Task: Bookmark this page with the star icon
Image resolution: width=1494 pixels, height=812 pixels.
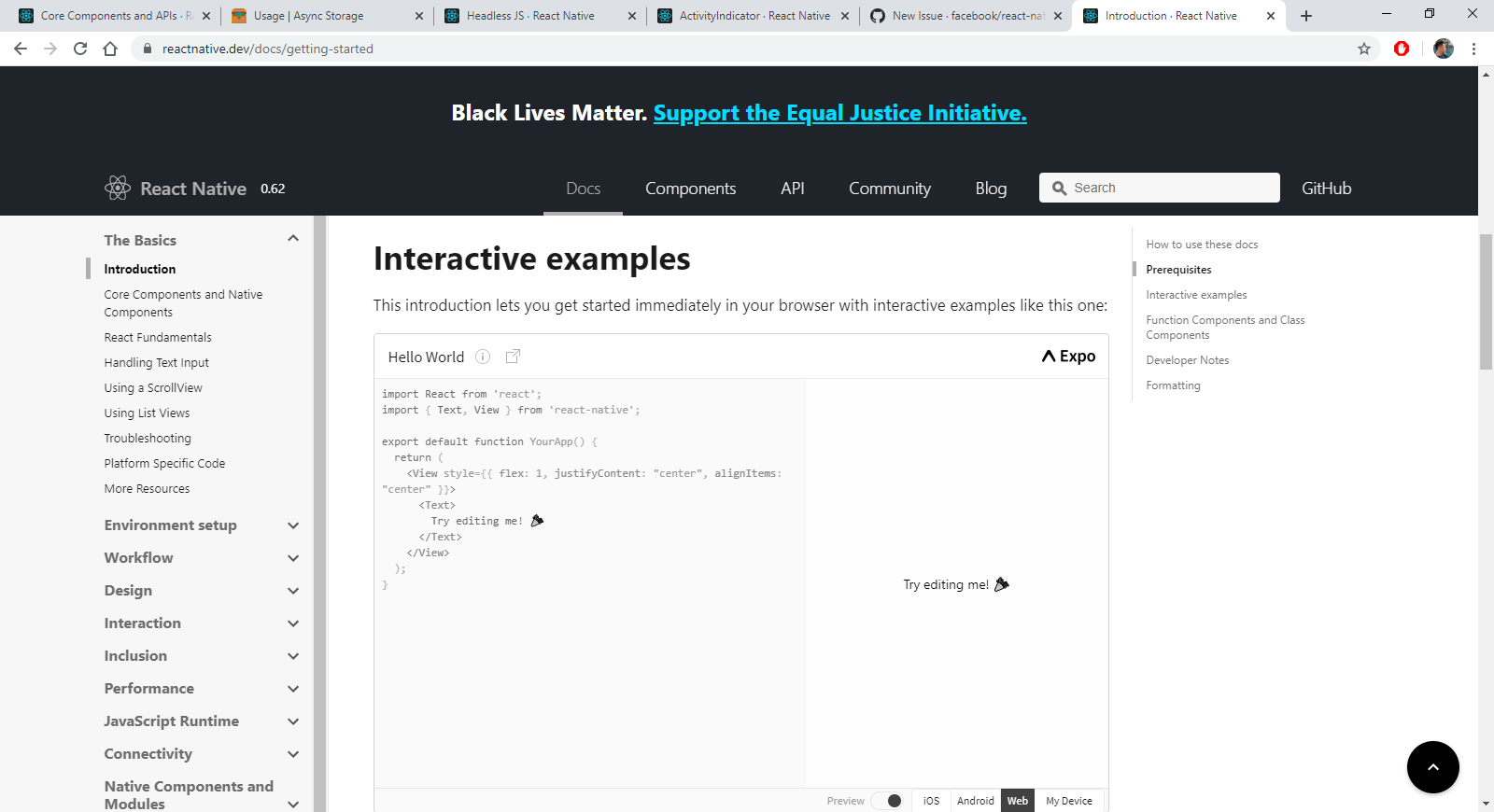Action: coord(1364,49)
